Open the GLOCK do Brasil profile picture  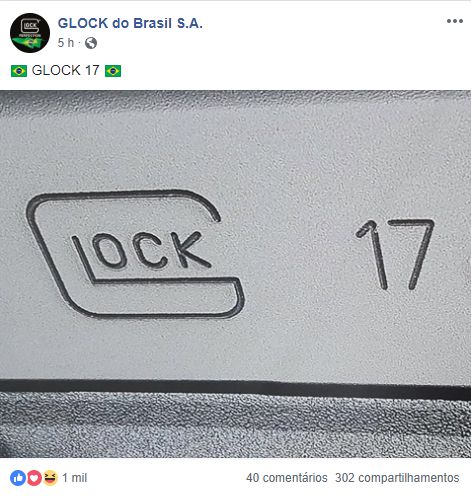pos(30,33)
